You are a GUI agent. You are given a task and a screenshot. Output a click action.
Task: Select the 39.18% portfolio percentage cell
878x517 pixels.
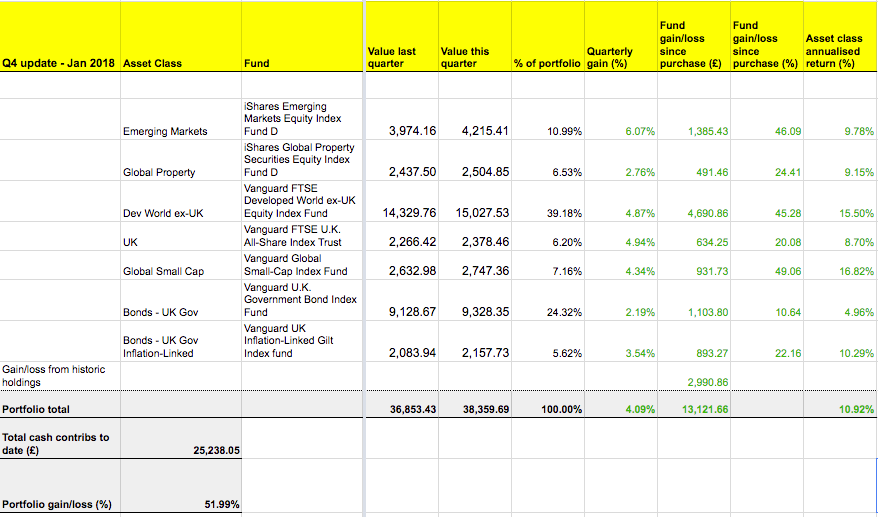tap(546, 213)
